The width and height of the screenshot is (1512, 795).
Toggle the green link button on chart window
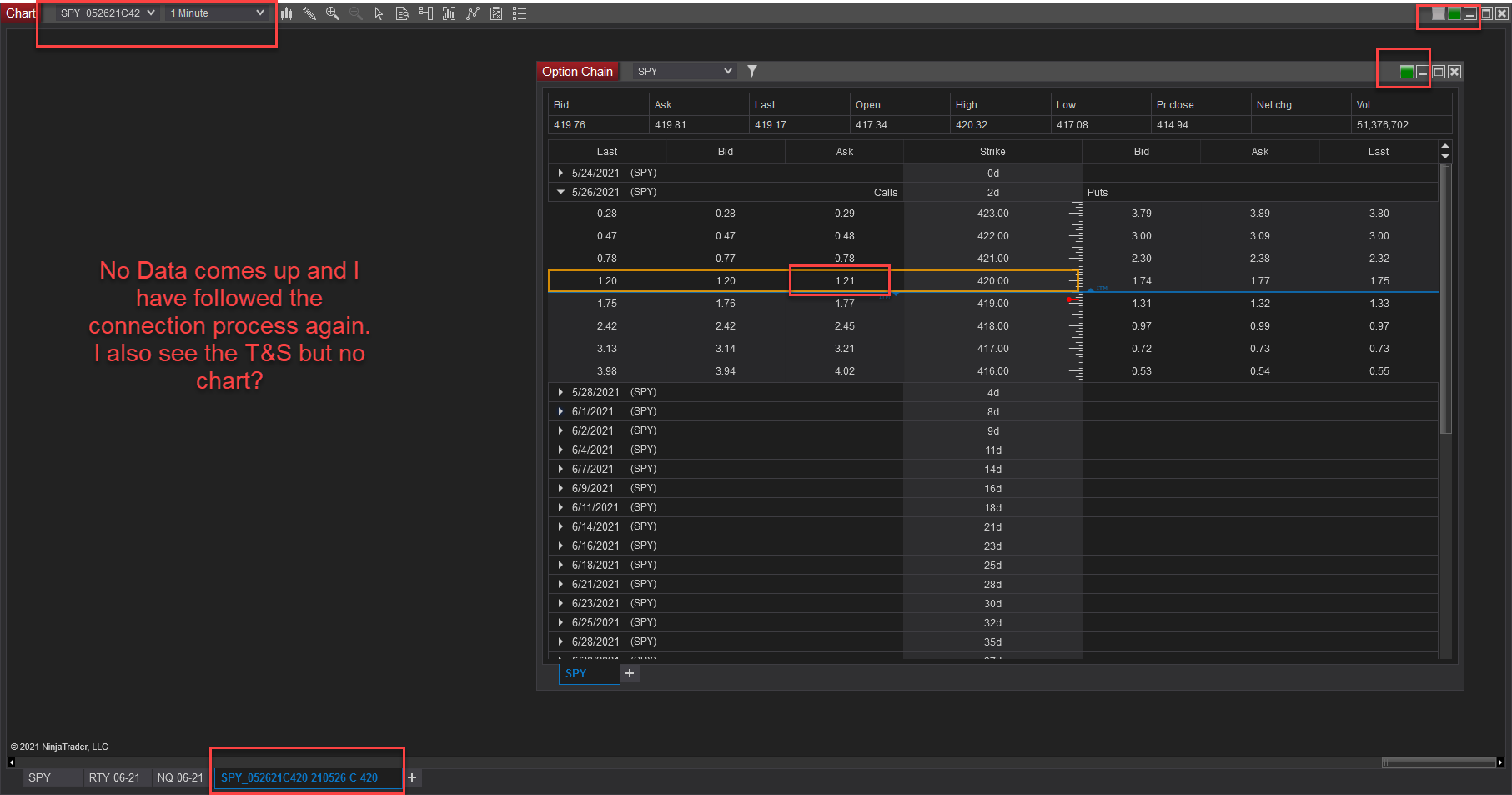[x=1454, y=13]
